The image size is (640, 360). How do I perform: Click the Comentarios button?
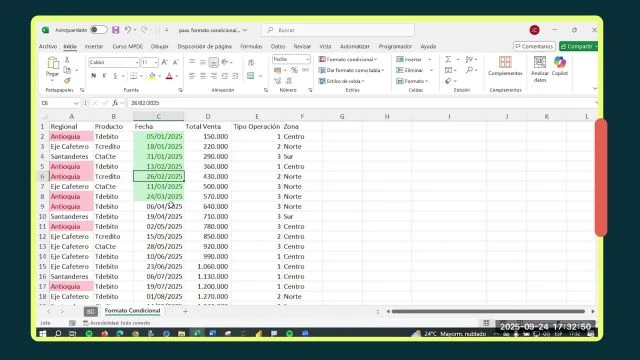coord(534,47)
